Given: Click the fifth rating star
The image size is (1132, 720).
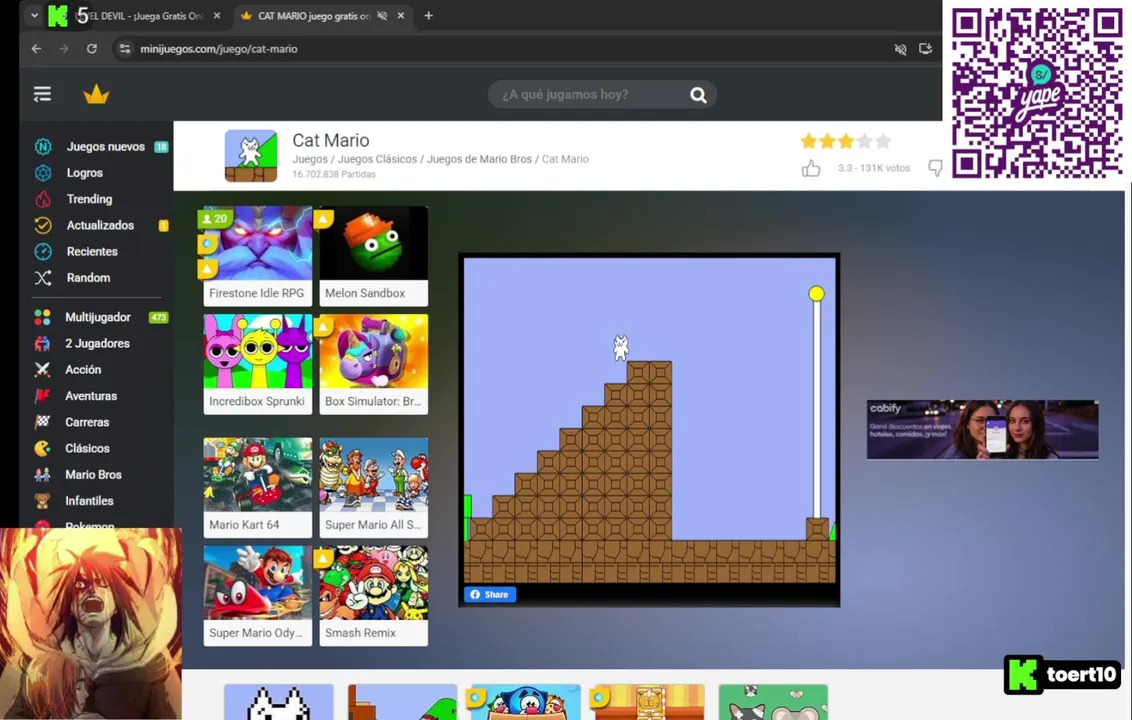Looking at the screenshot, I should [x=883, y=141].
